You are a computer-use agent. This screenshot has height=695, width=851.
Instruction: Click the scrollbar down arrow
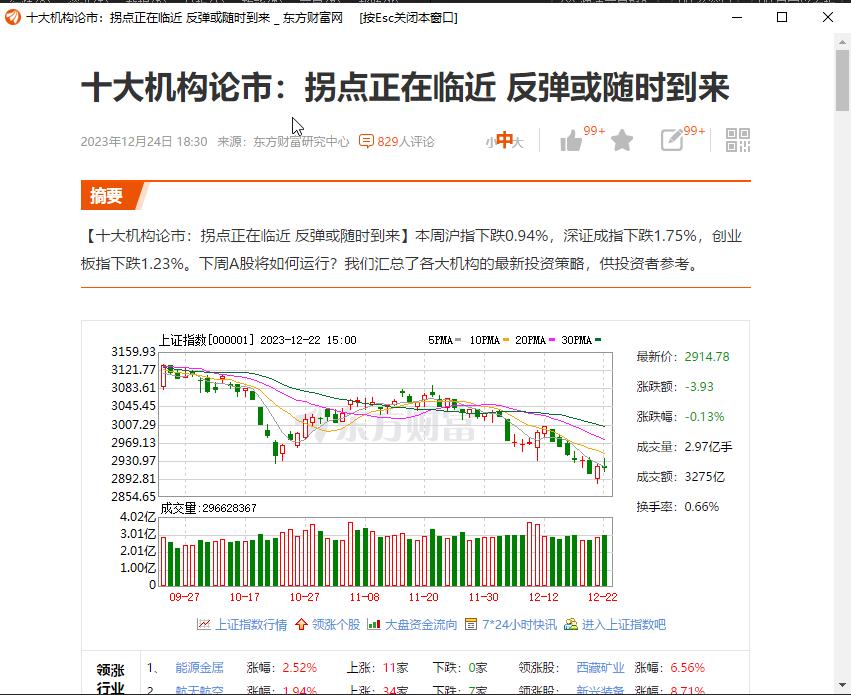click(842, 686)
